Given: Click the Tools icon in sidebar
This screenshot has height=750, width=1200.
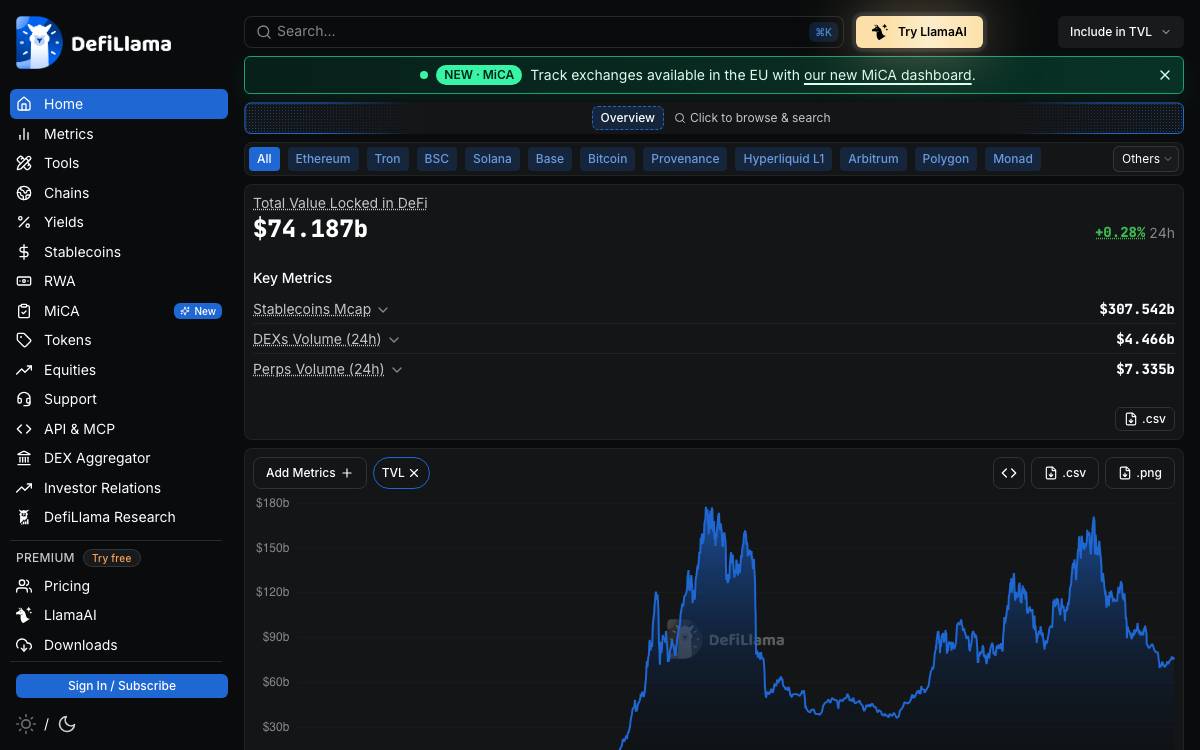Looking at the screenshot, I should 24,163.
